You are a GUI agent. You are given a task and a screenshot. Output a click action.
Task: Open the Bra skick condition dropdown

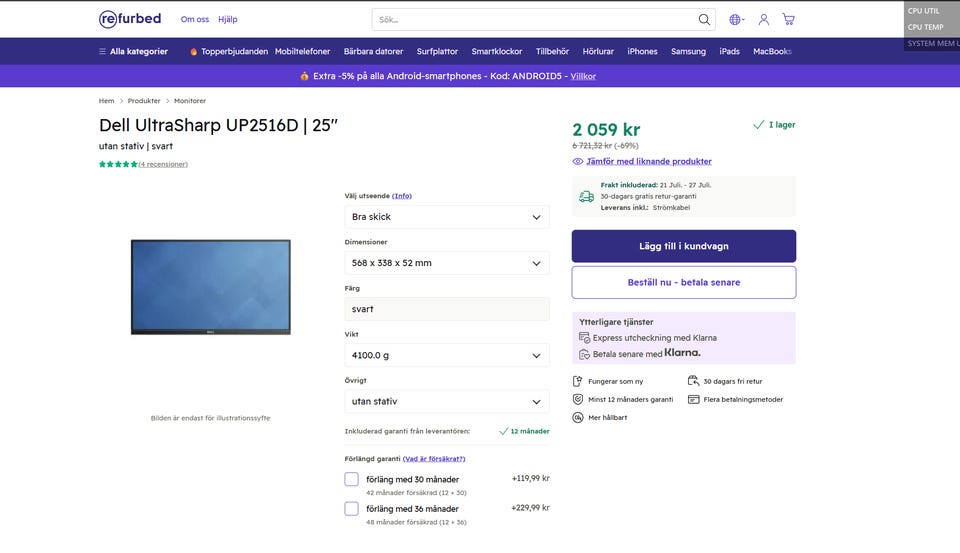[447, 217]
